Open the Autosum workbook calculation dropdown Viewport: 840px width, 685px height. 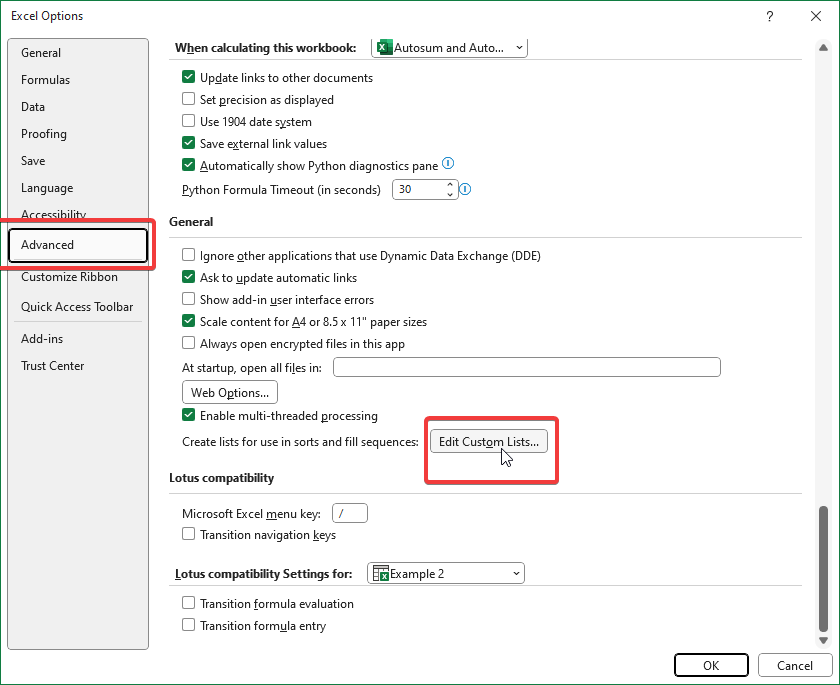[x=450, y=47]
